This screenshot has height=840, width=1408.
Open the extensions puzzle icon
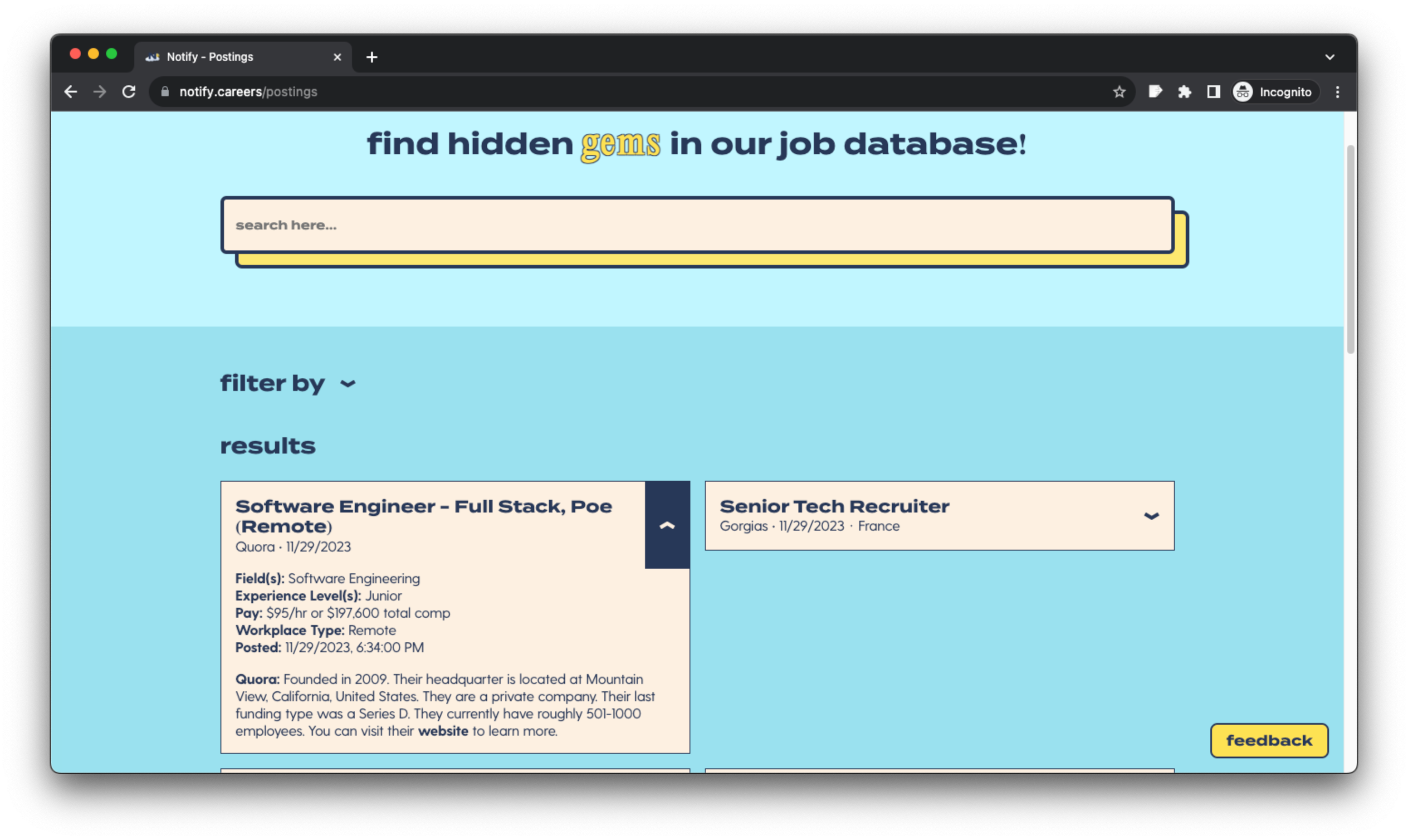point(1184,92)
